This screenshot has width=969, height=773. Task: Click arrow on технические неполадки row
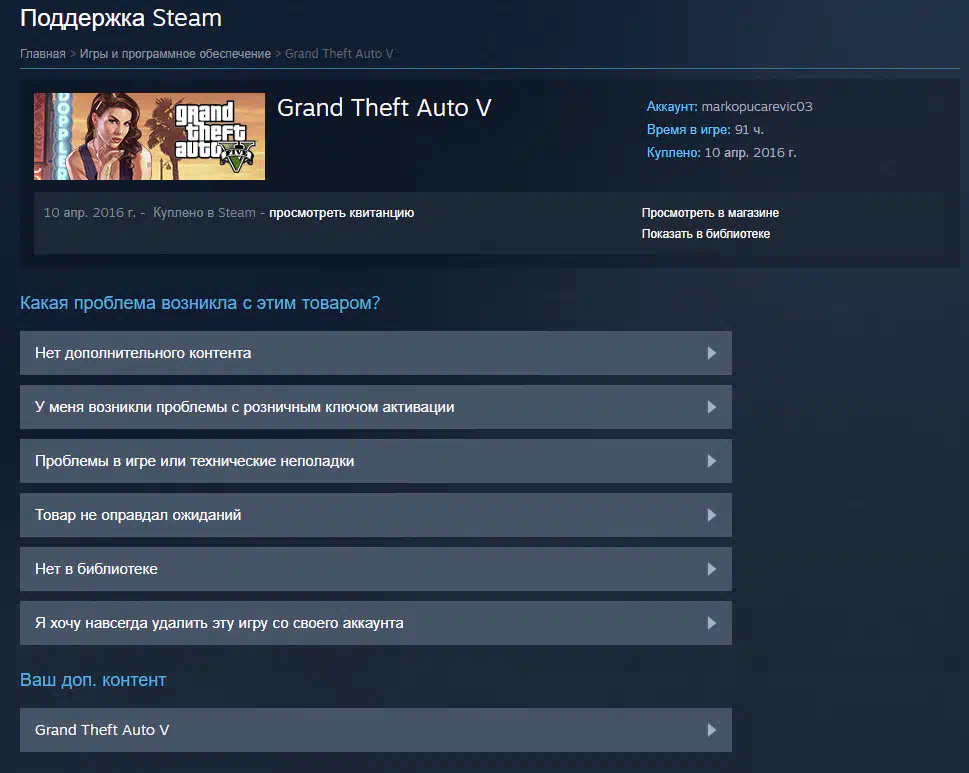click(711, 461)
